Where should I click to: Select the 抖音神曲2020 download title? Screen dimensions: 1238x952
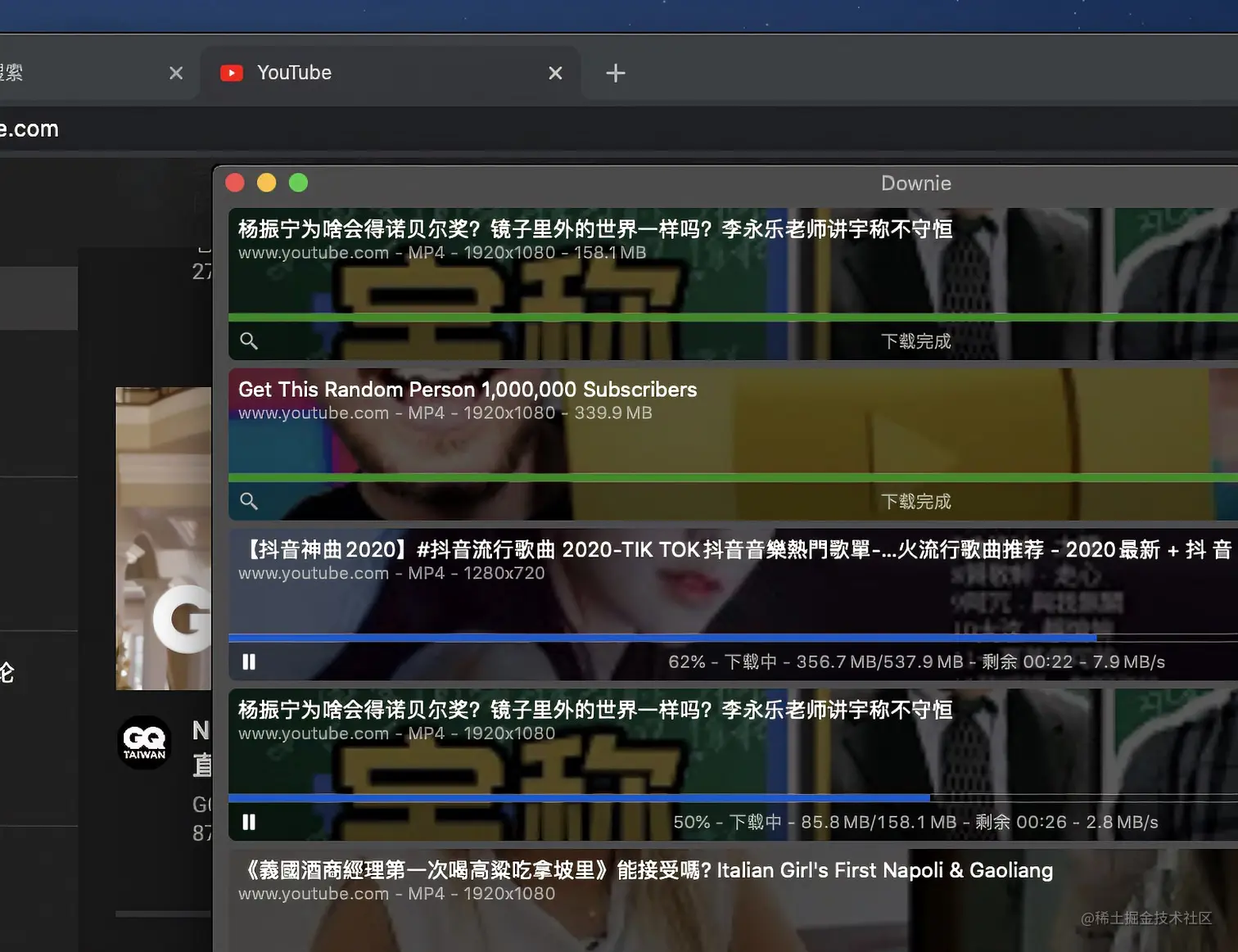(735, 549)
